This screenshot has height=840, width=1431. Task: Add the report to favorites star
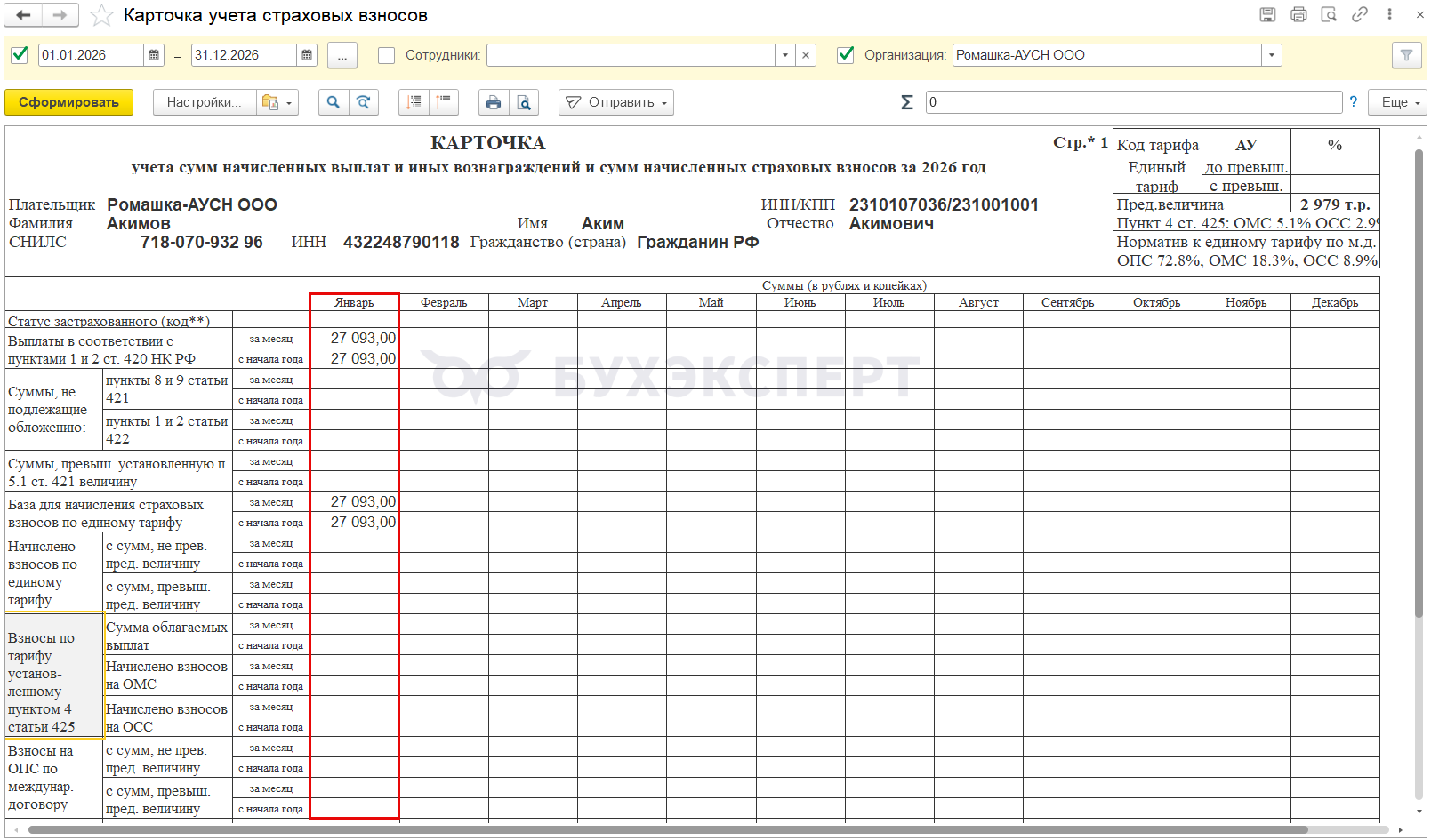(x=102, y=16)
